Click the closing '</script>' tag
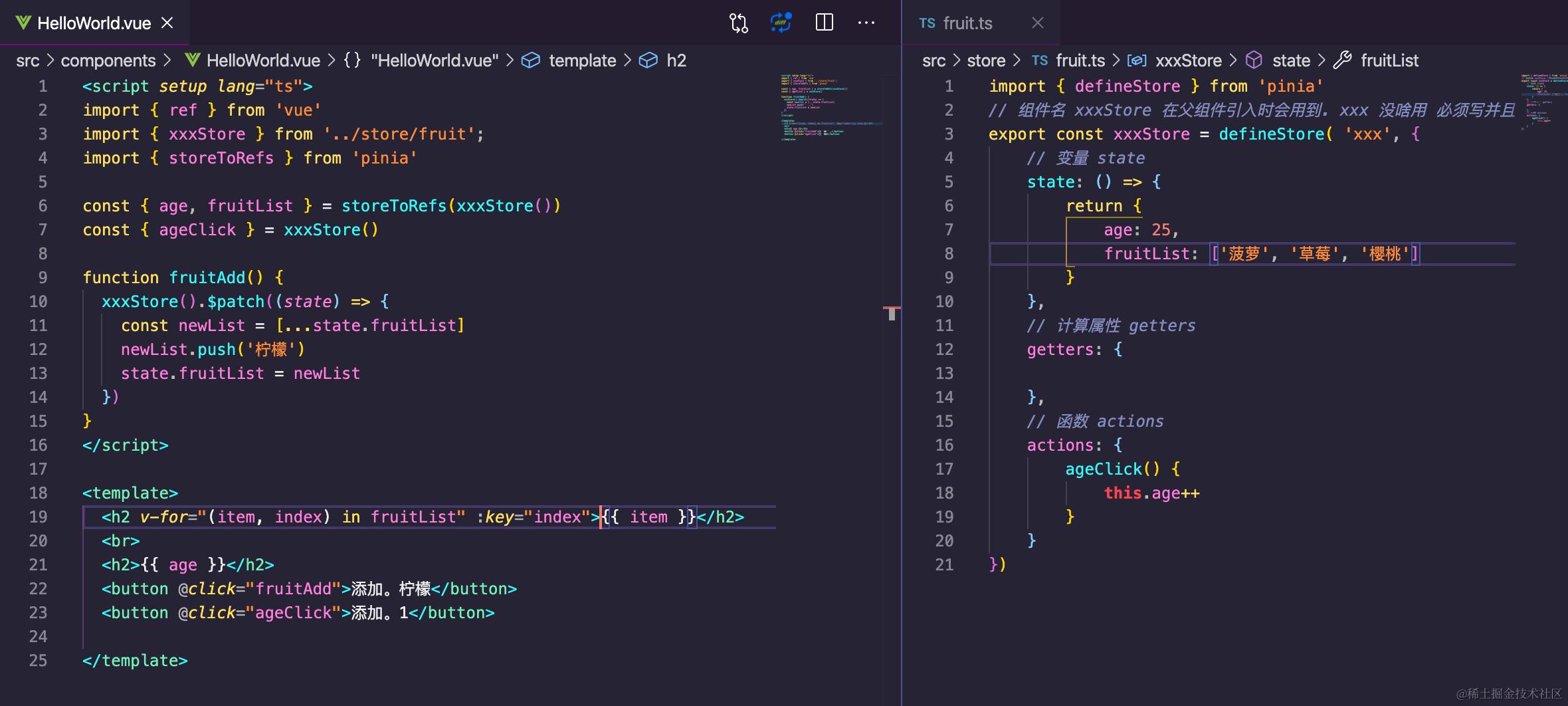The image size is (1568, 706). tap(126, 445)
